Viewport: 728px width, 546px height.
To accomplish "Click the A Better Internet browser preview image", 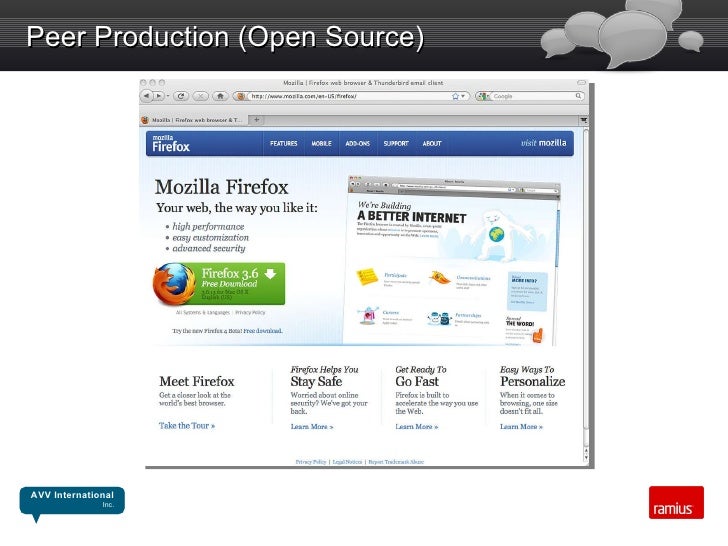I will tap(451, 261).
